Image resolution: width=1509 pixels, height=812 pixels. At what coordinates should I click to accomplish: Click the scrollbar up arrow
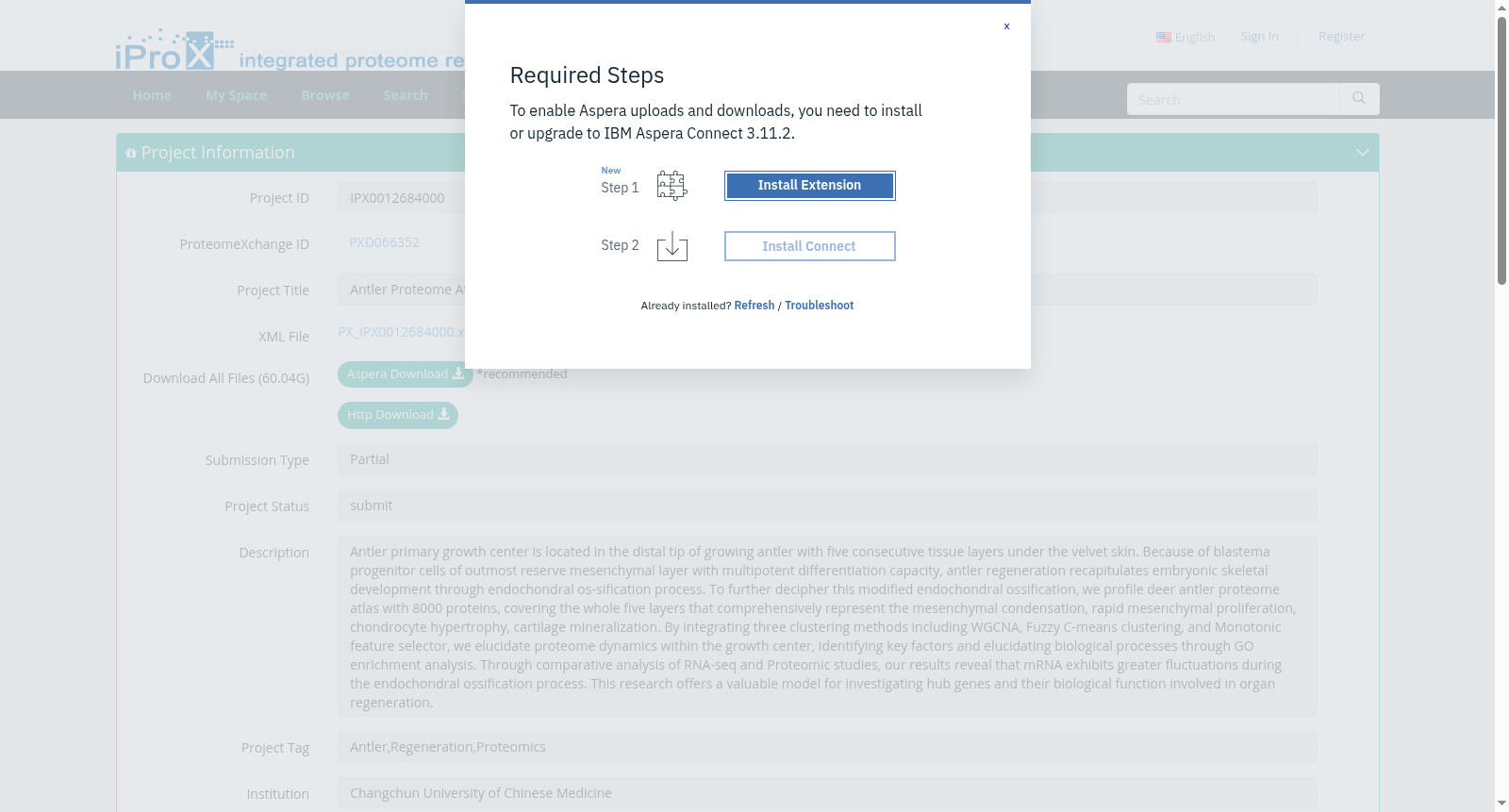pos(1501,8)
